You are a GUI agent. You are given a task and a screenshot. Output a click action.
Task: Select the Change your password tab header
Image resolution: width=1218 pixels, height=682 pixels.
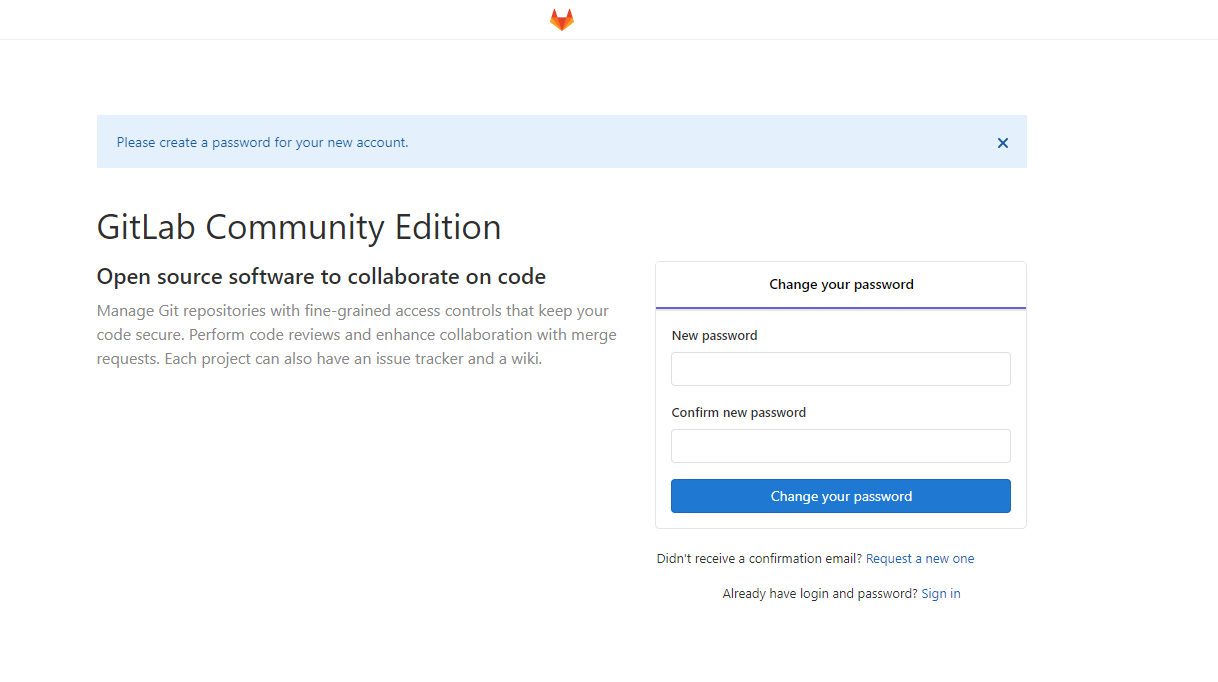pos(841,285)
